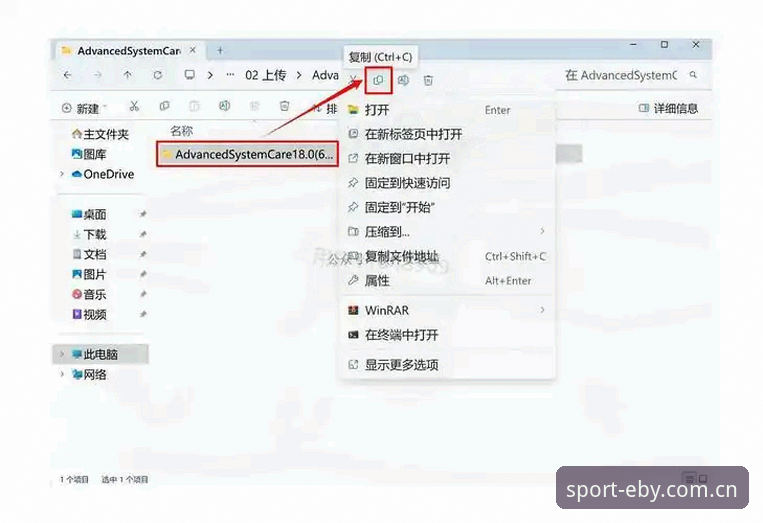Click the monitor icon in the address bar
Screen dimensions: 763x523
189,75
